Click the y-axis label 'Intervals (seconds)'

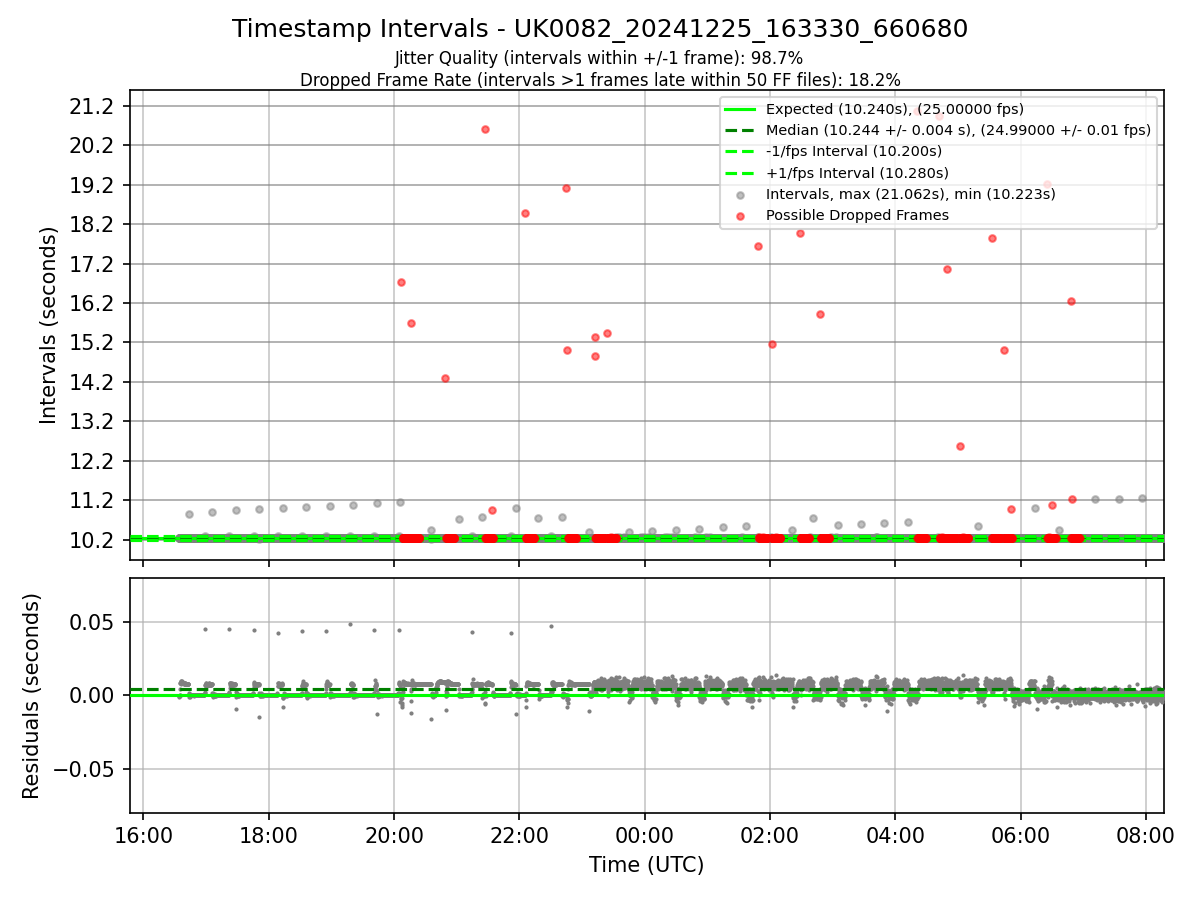point(49,324)
